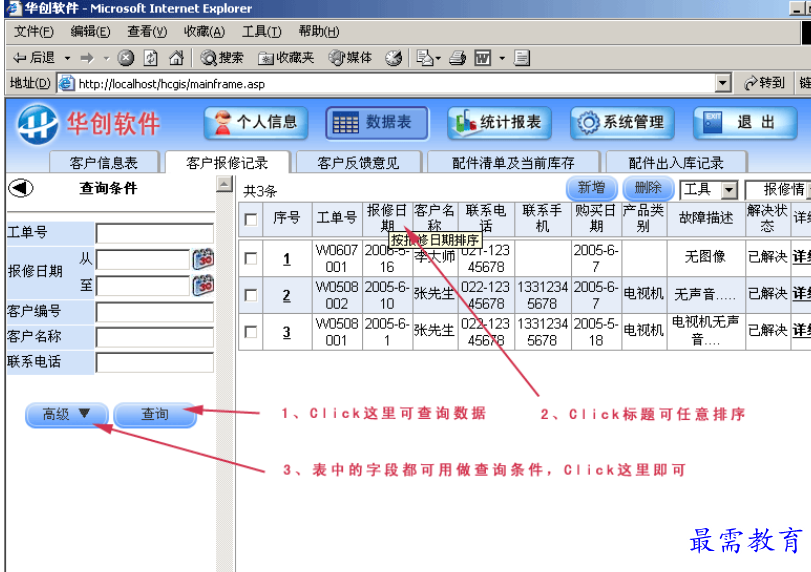
Task: Open the address bar dropdown arrow
Action: 723,83
